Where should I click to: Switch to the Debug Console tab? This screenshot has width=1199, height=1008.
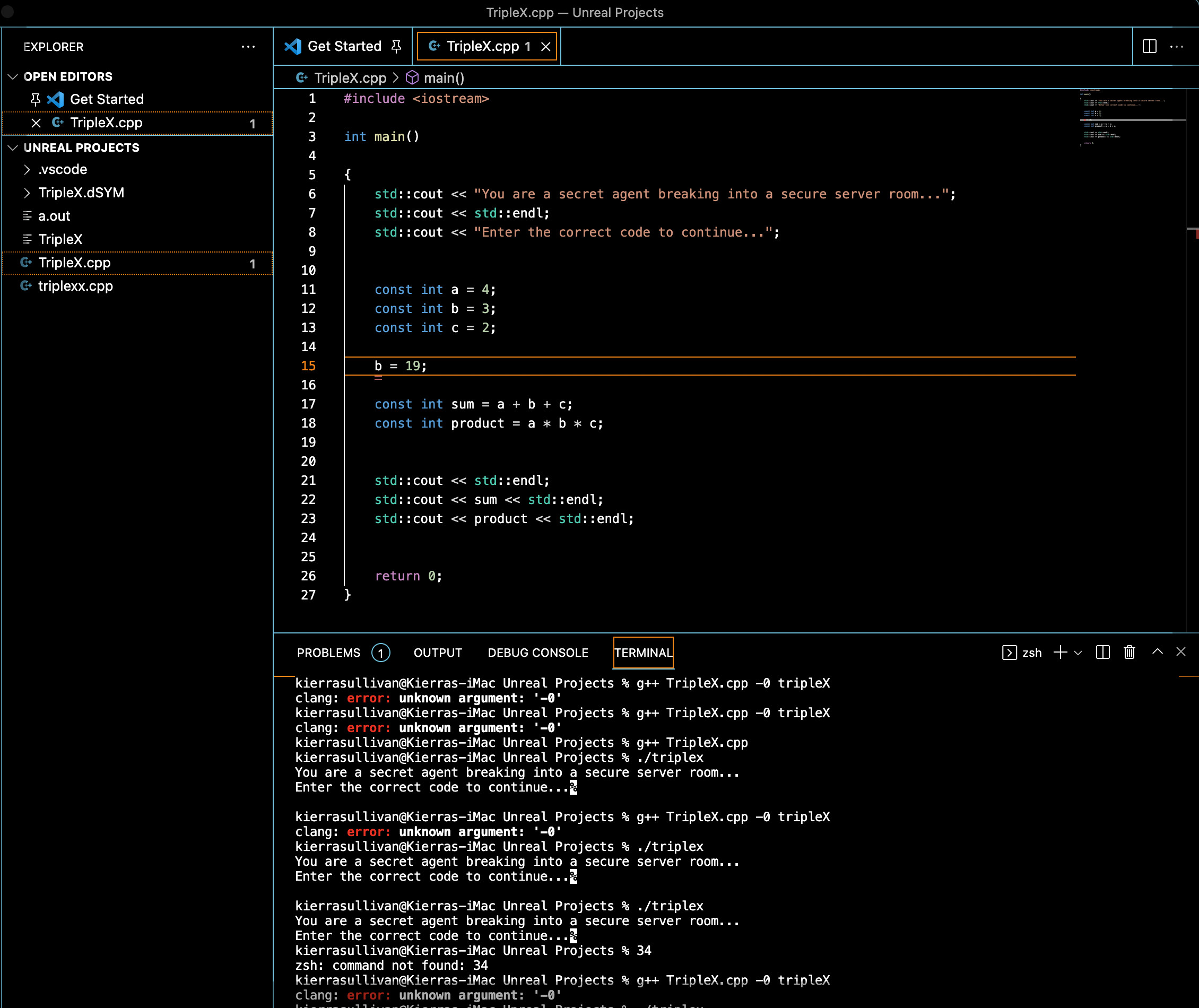537,653
